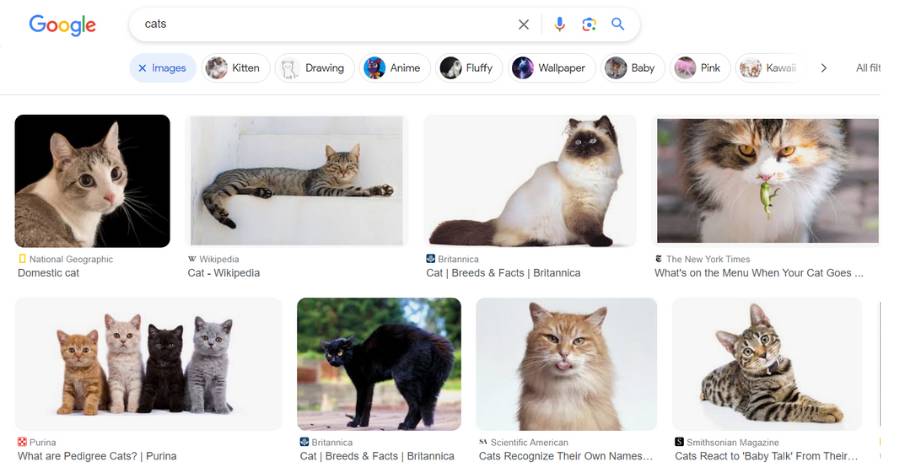Expand more filter chips with arrow
This screenshot has width=900, height=473.
pos(823,68)
